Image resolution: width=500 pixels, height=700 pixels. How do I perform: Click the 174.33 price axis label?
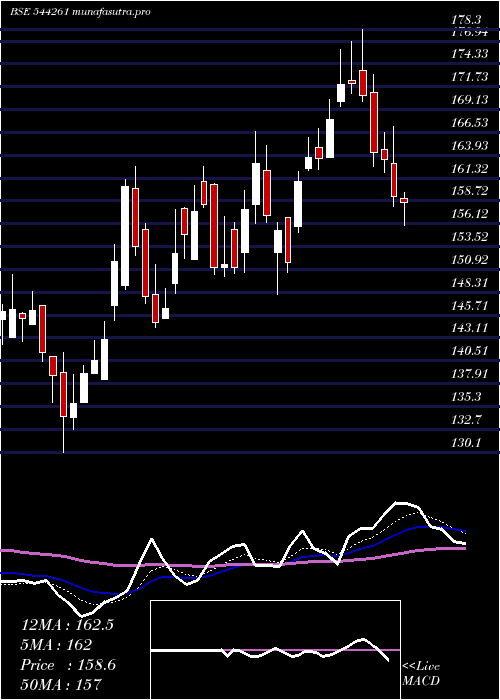coord(470,54)
